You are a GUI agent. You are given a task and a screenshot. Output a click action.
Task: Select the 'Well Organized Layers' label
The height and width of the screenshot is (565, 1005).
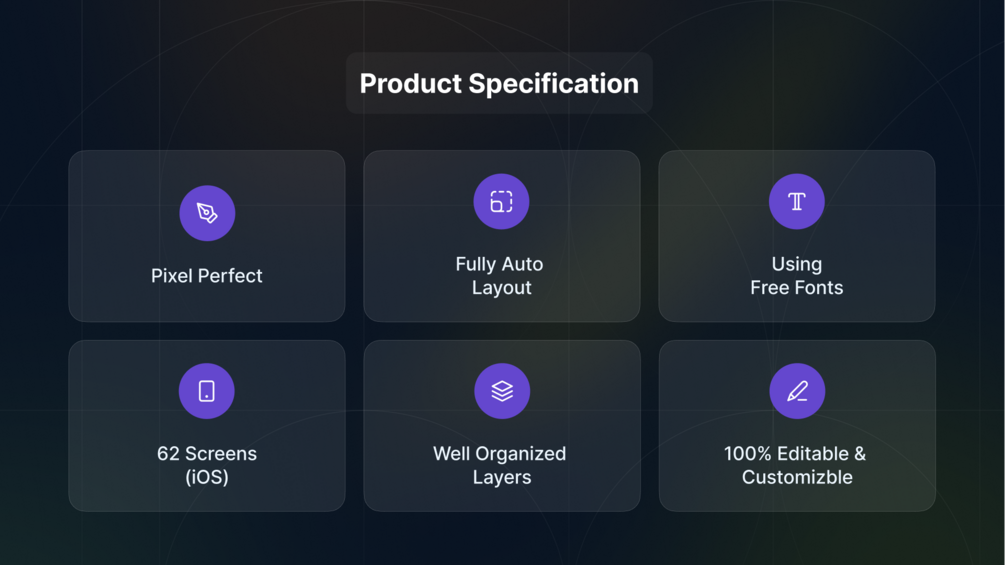point(500,465)
